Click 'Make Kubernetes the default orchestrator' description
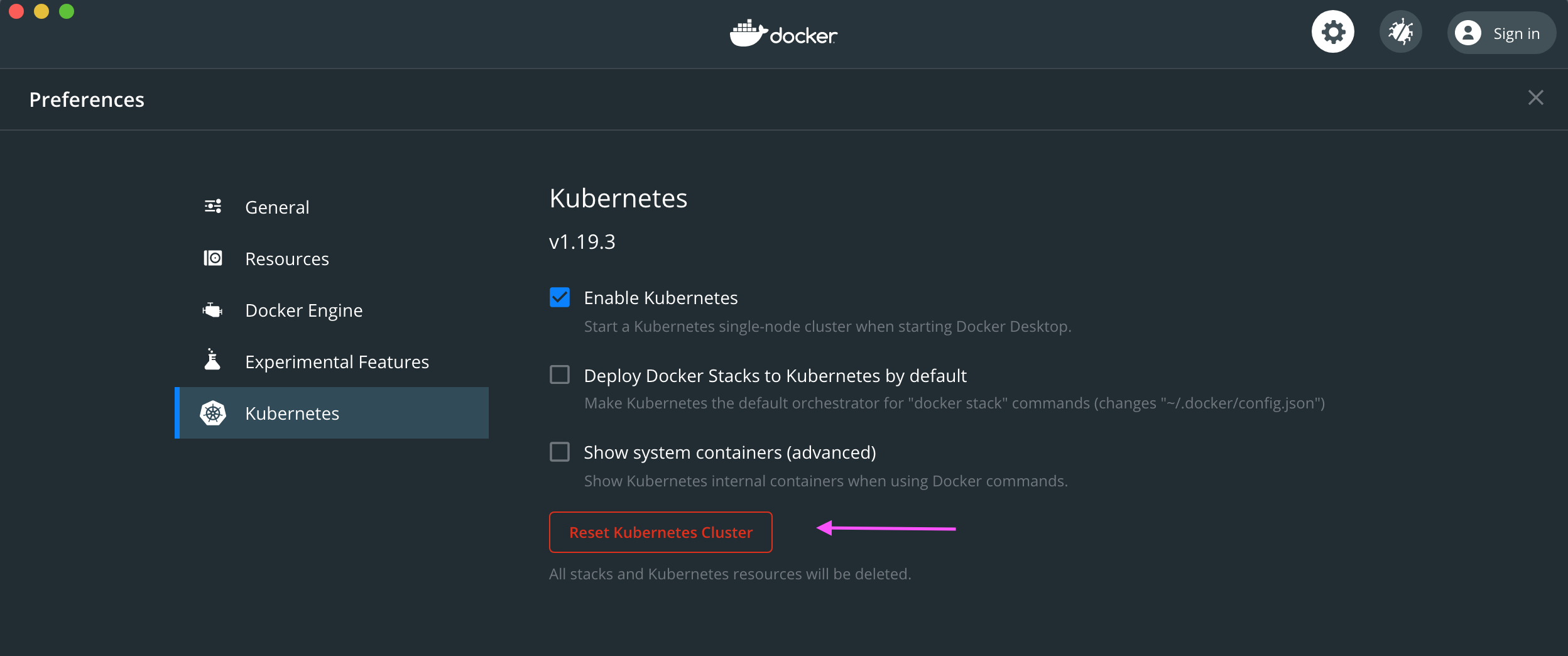The height and width of the screenshot is (656, 1568). [x=954, y=403]
